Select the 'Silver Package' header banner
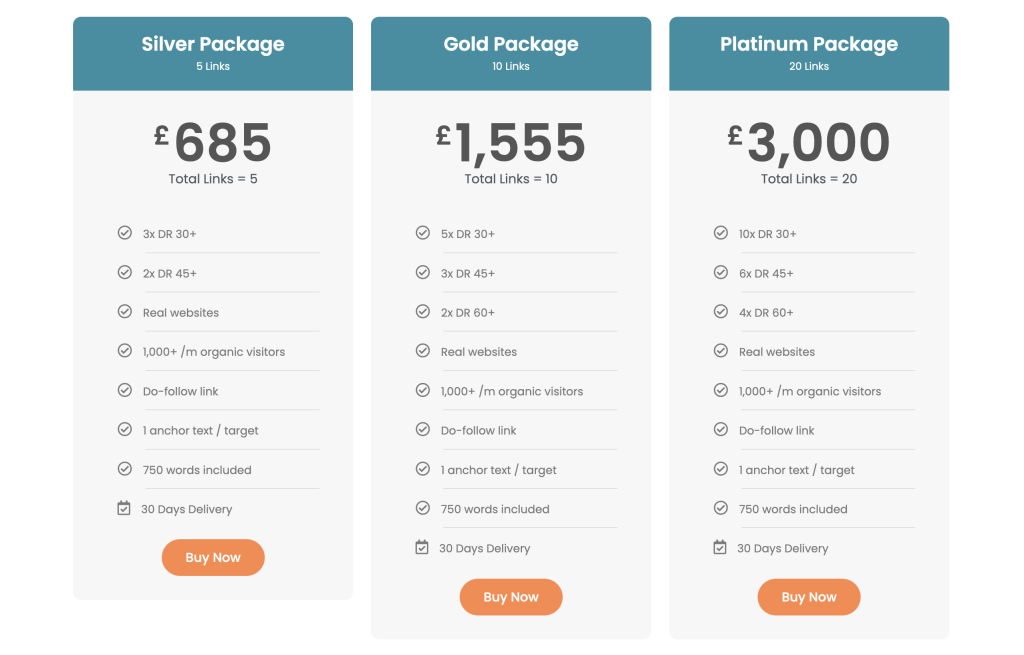 coord(213,52)
